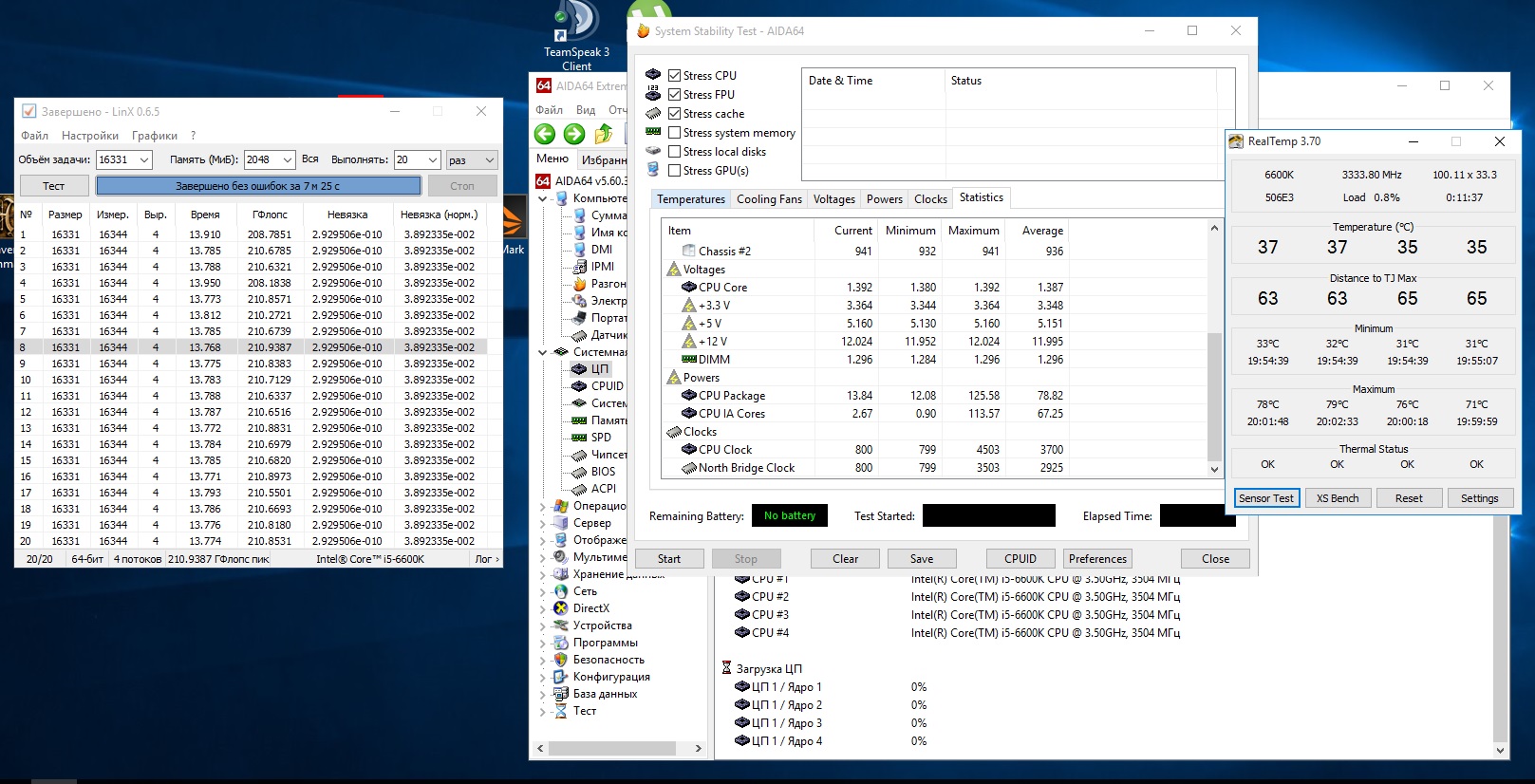Click the Clear button in stability test
This screenshot has height=784, width=1535.
tap(846, 559)
